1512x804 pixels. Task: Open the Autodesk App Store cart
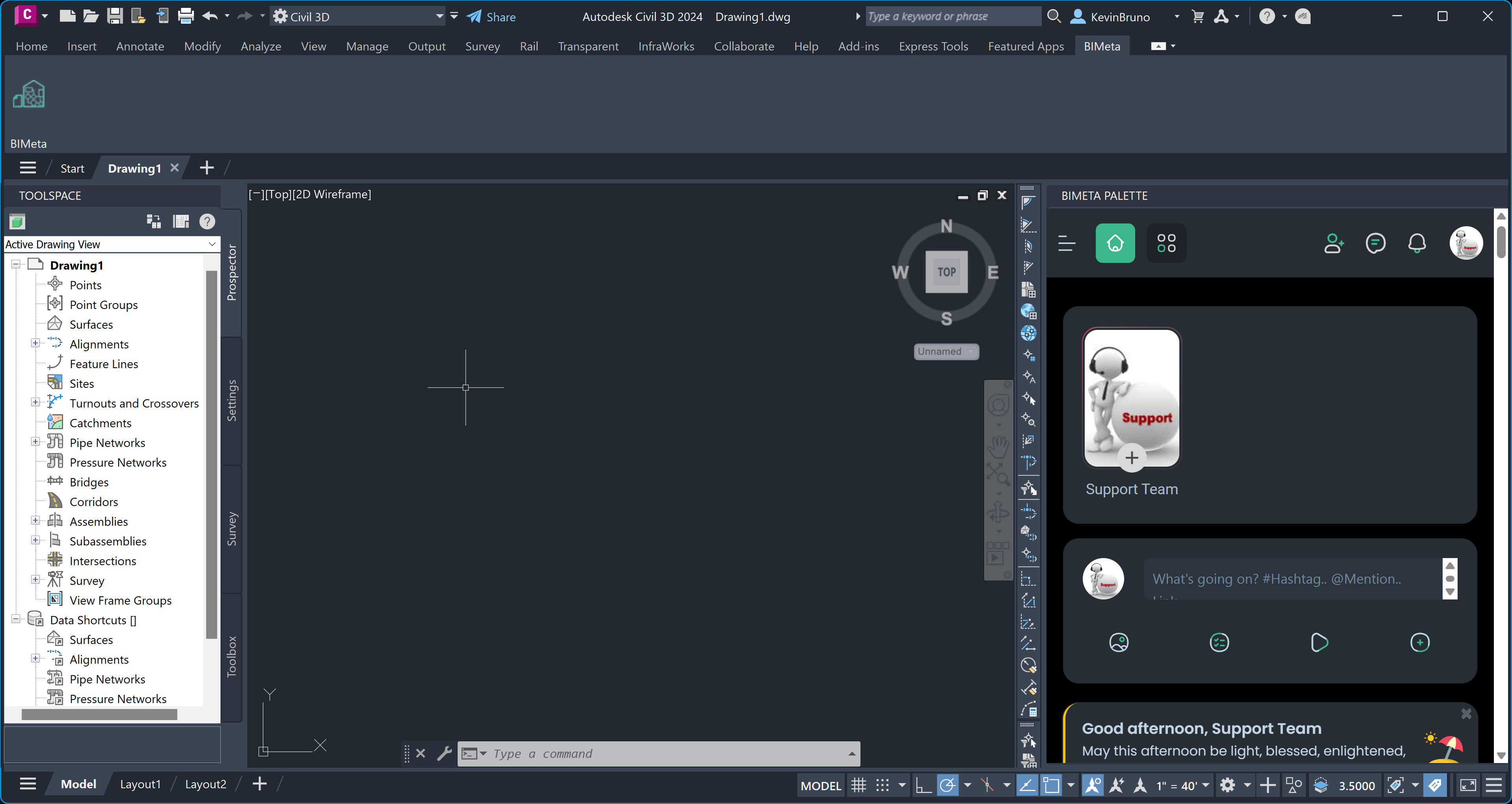1198,17
